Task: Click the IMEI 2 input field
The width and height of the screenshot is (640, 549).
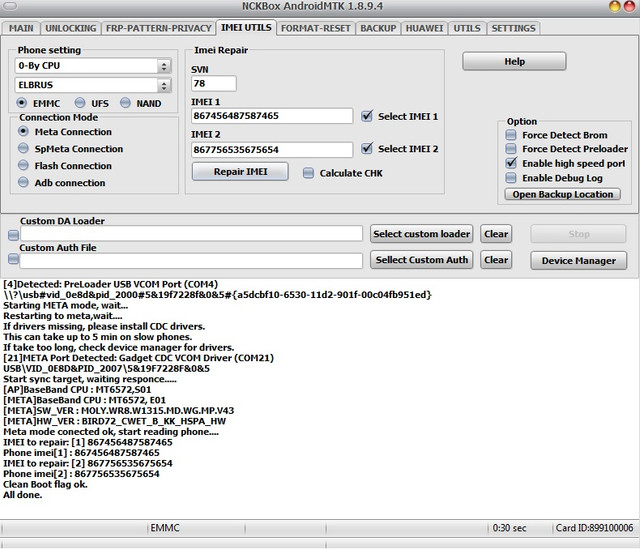Action: 272,149
